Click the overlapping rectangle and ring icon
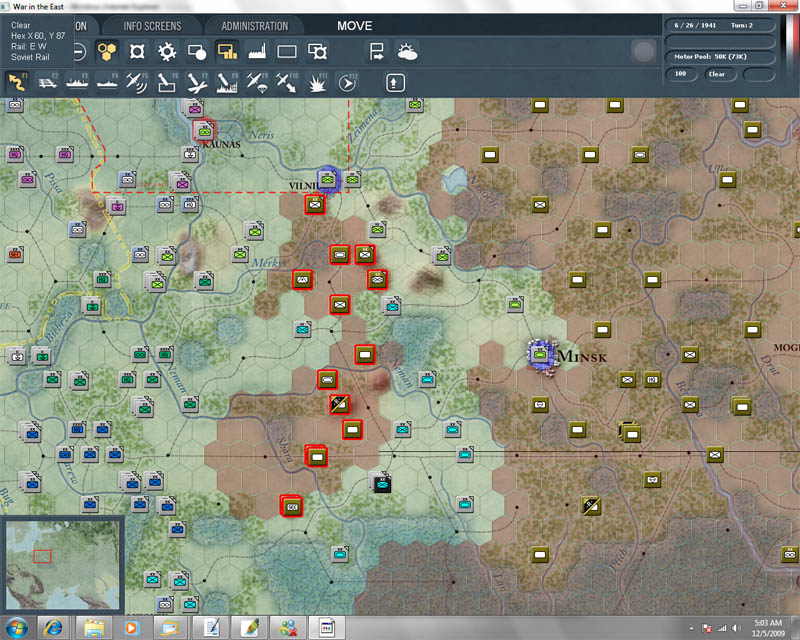Screen dimensions: 800x640 [x=317, y=52]
